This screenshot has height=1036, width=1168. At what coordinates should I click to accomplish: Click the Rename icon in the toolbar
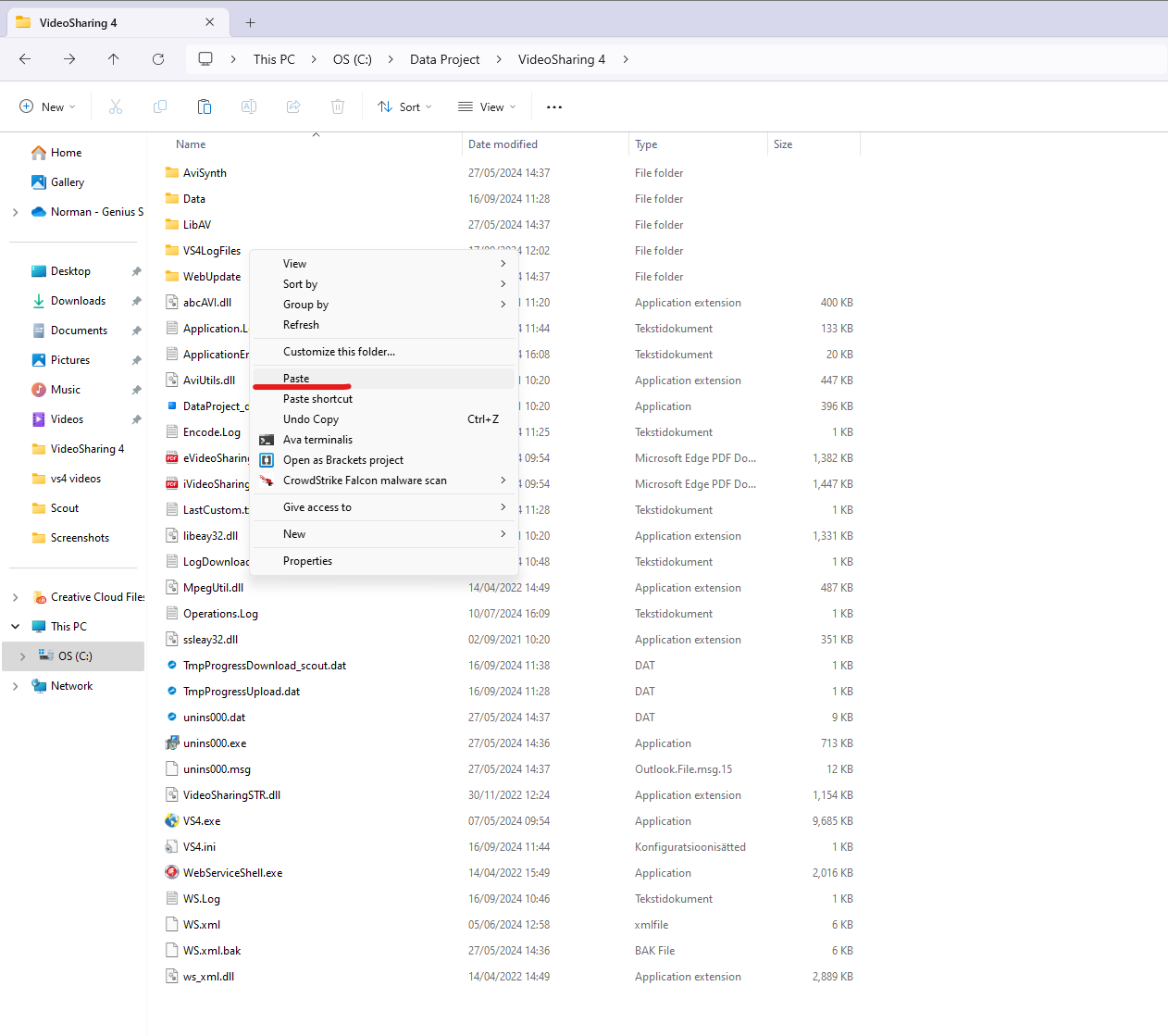(x=249, y=107)
